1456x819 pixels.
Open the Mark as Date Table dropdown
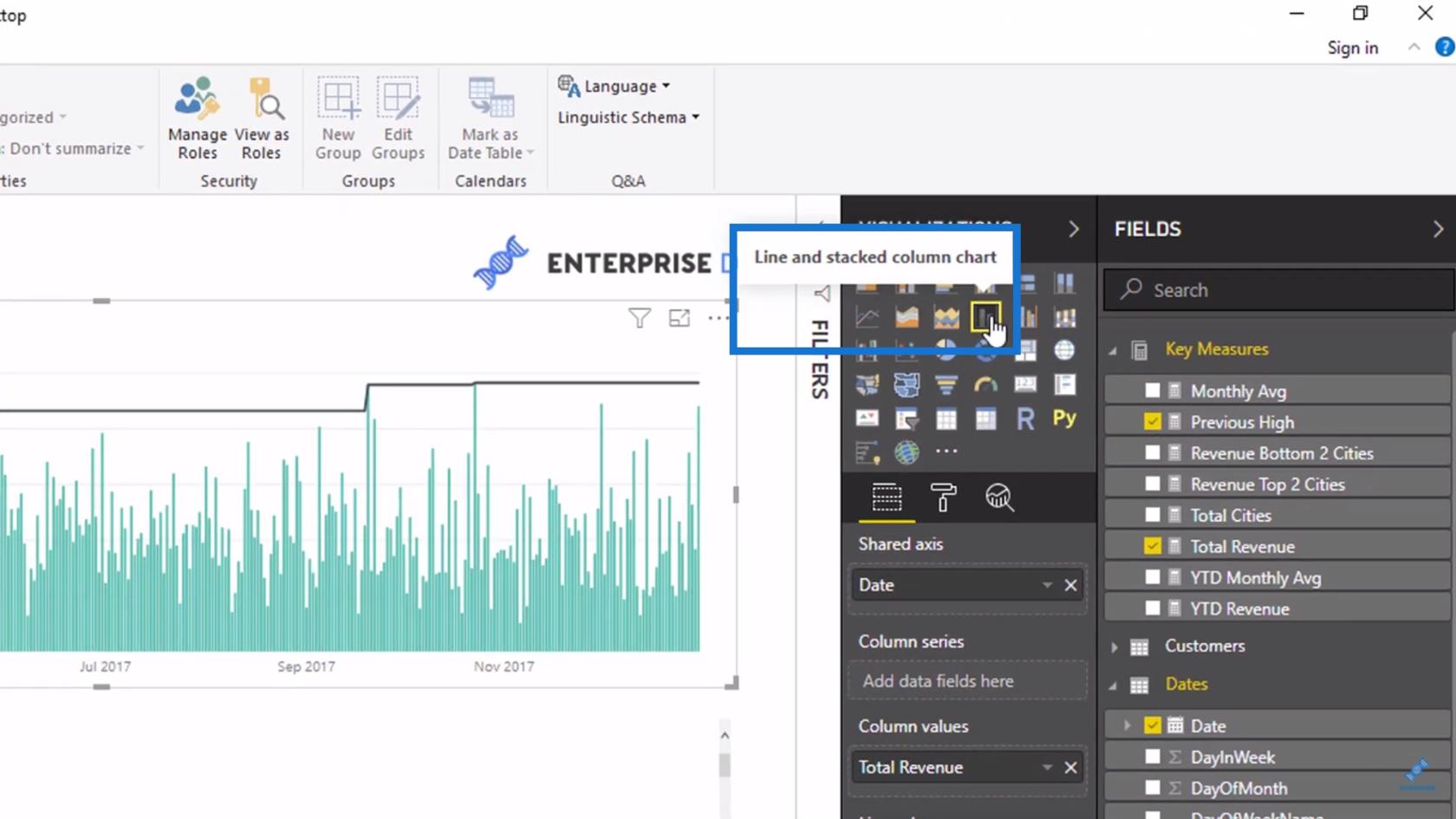pos(491,119)
